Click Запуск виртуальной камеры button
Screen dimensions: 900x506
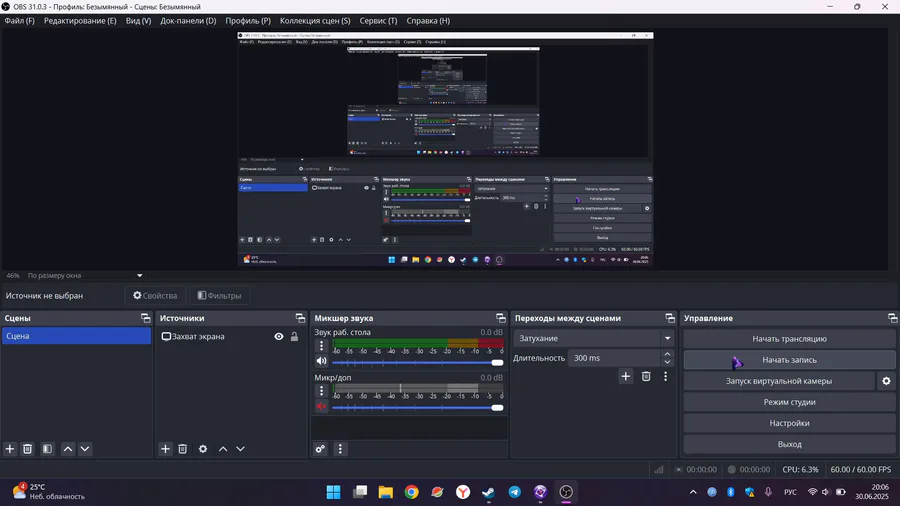tap(779, 381)
